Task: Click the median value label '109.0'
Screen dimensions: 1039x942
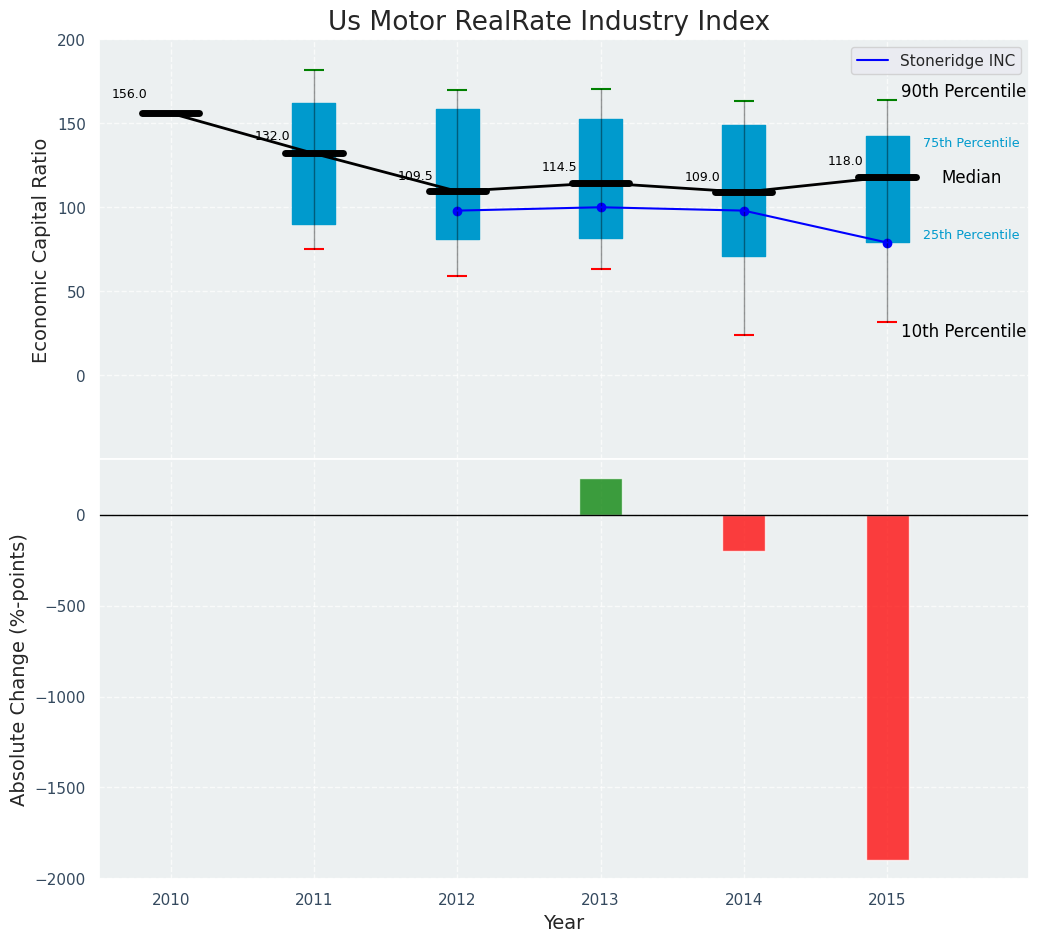Action: (x=702, y=178)
